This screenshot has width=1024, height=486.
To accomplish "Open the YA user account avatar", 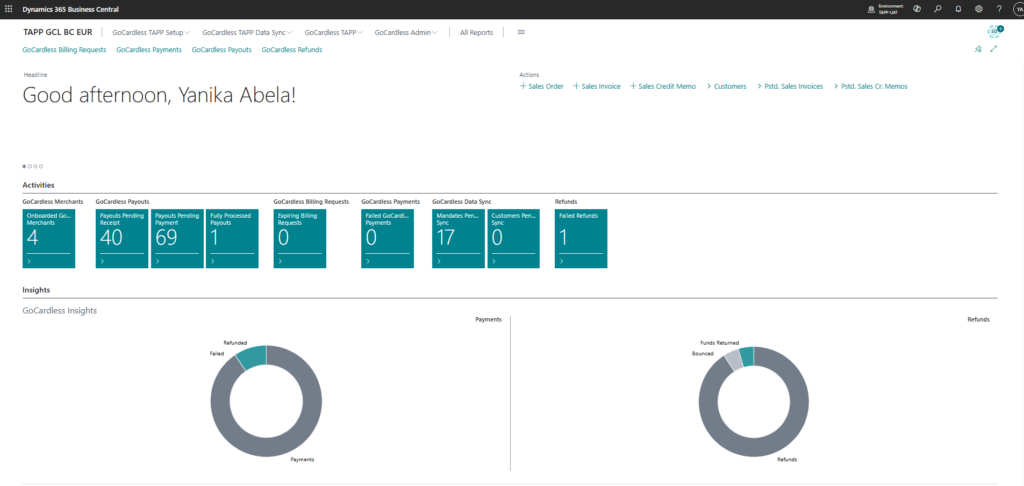I will coord(1018,9).
